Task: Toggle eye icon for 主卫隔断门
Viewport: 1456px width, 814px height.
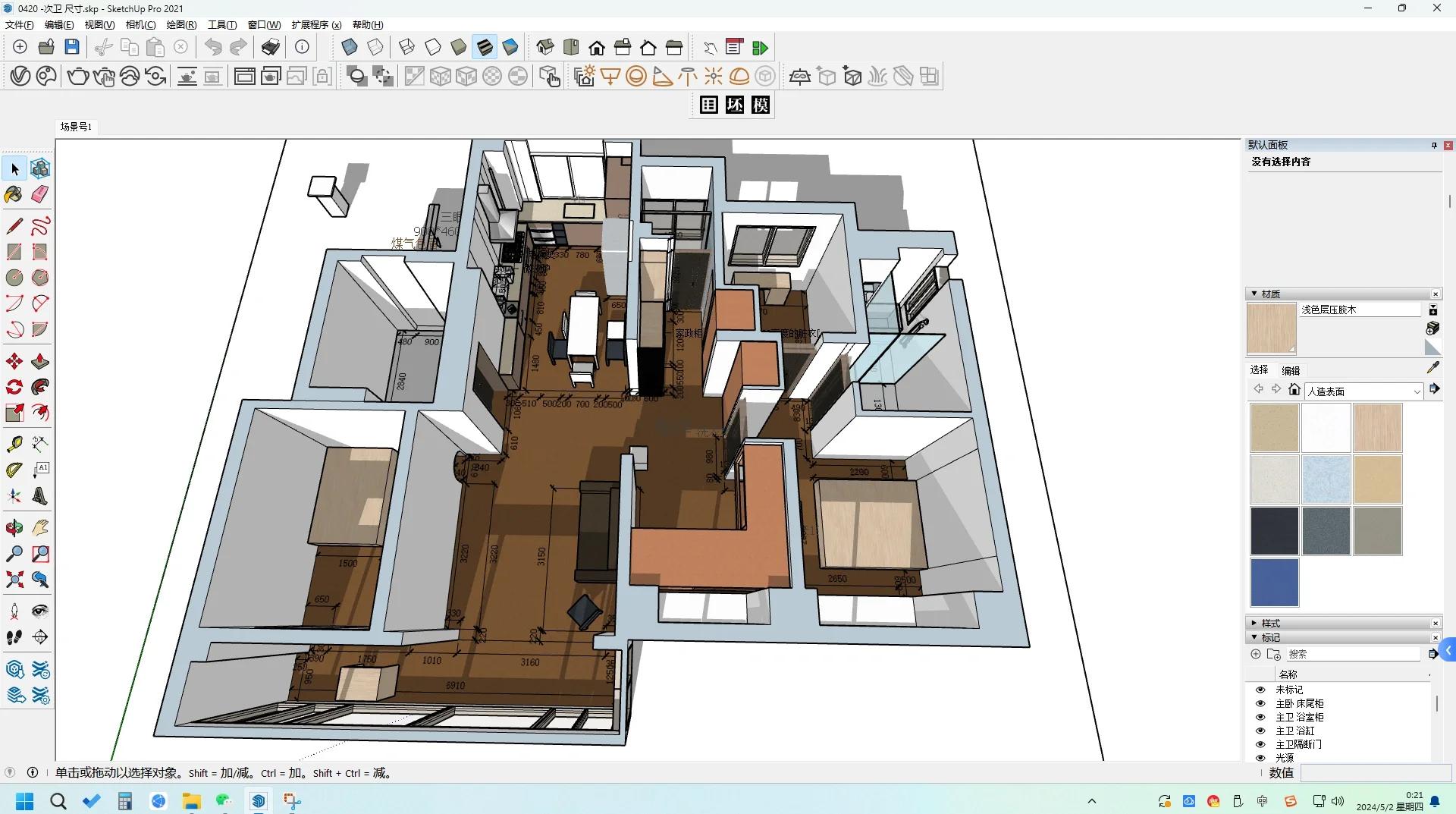Action: (1260, 744)
